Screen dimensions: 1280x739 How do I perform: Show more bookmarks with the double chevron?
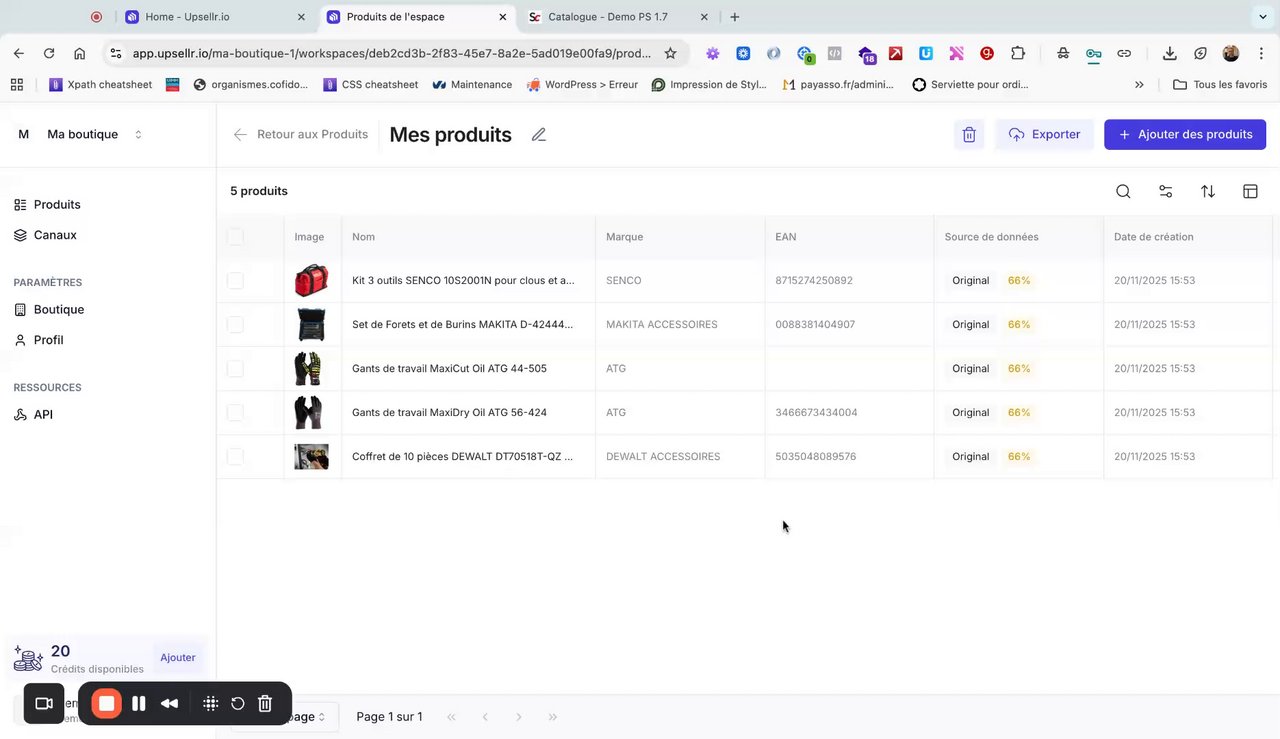coord(1139,85)
